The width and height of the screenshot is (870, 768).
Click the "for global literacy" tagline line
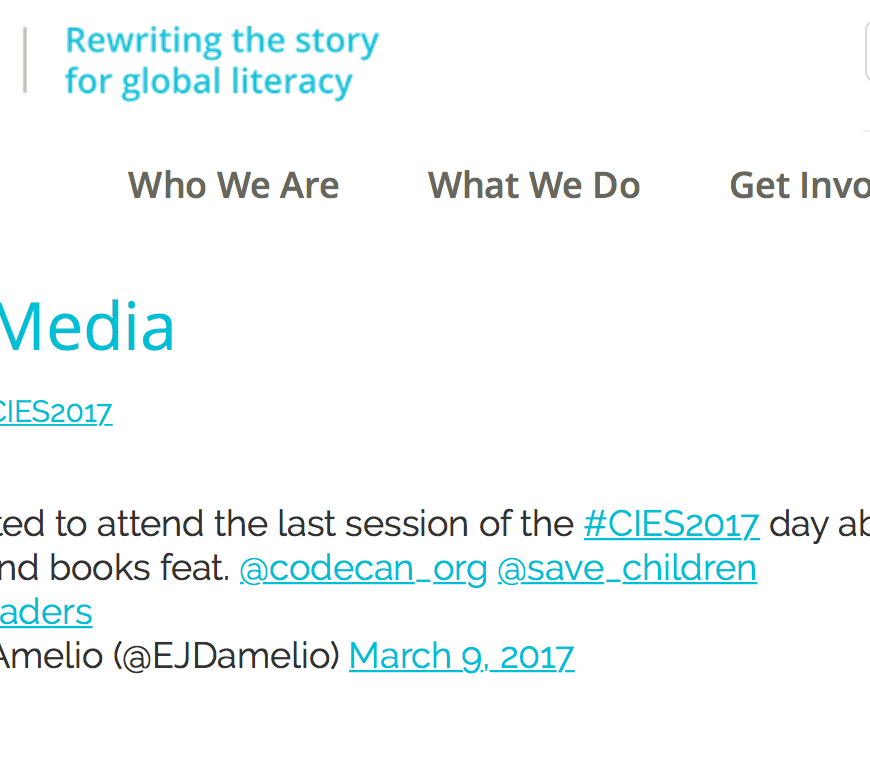point(208,81)
